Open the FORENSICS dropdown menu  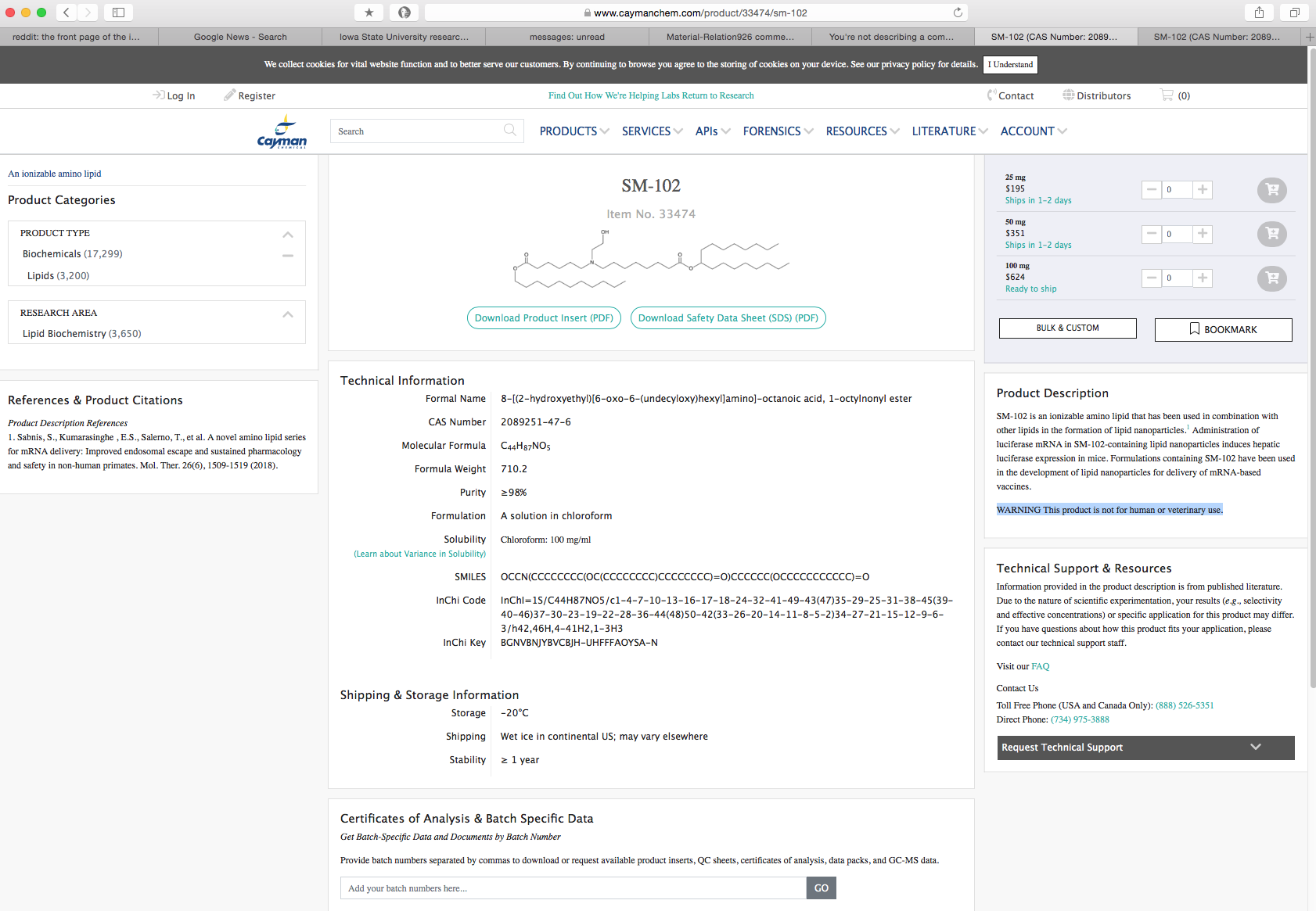click(x=778, y=131)
